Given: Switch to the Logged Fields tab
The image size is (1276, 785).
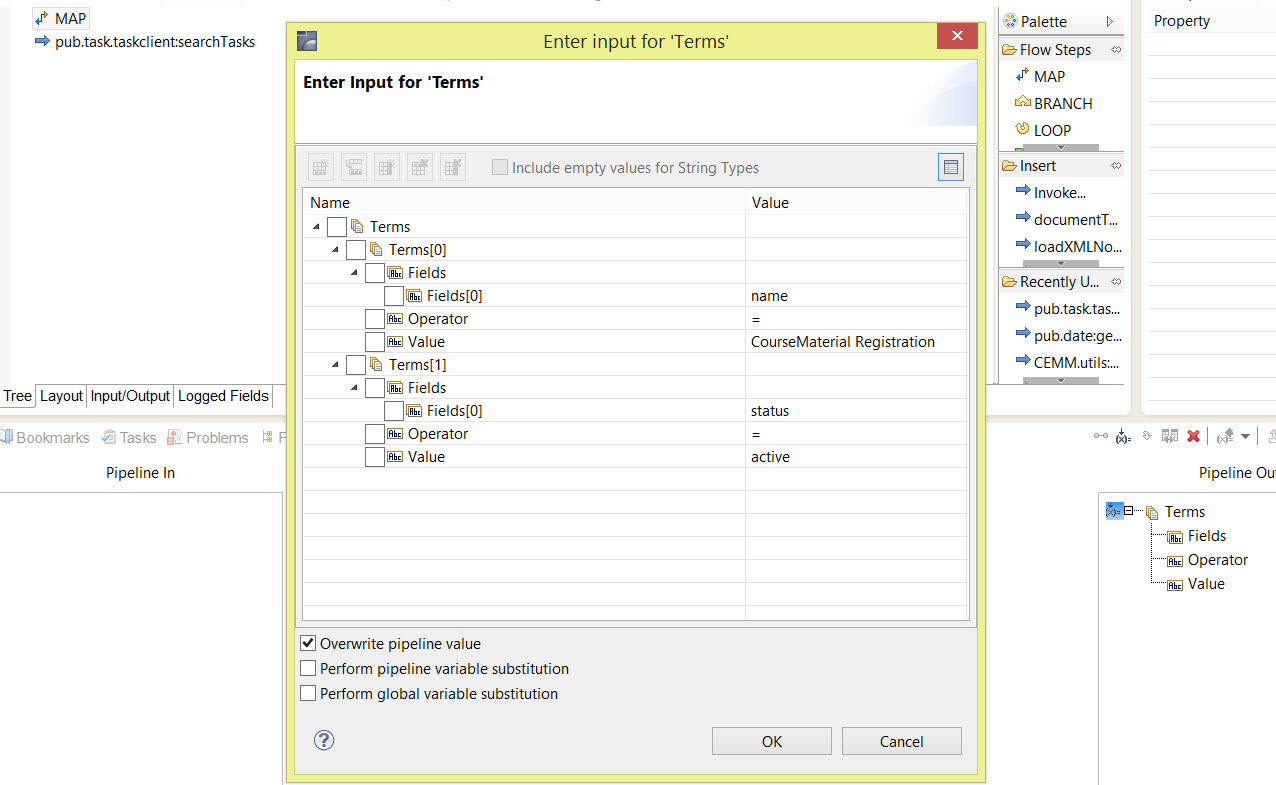Looking at the screenshot, I should pyautogui.click(x=223, y=396).
